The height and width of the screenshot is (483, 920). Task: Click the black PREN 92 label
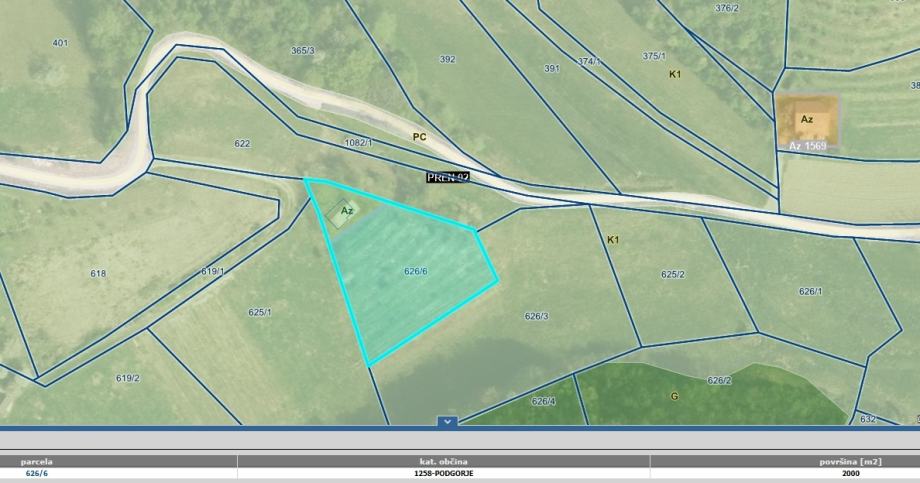point(447,177)
